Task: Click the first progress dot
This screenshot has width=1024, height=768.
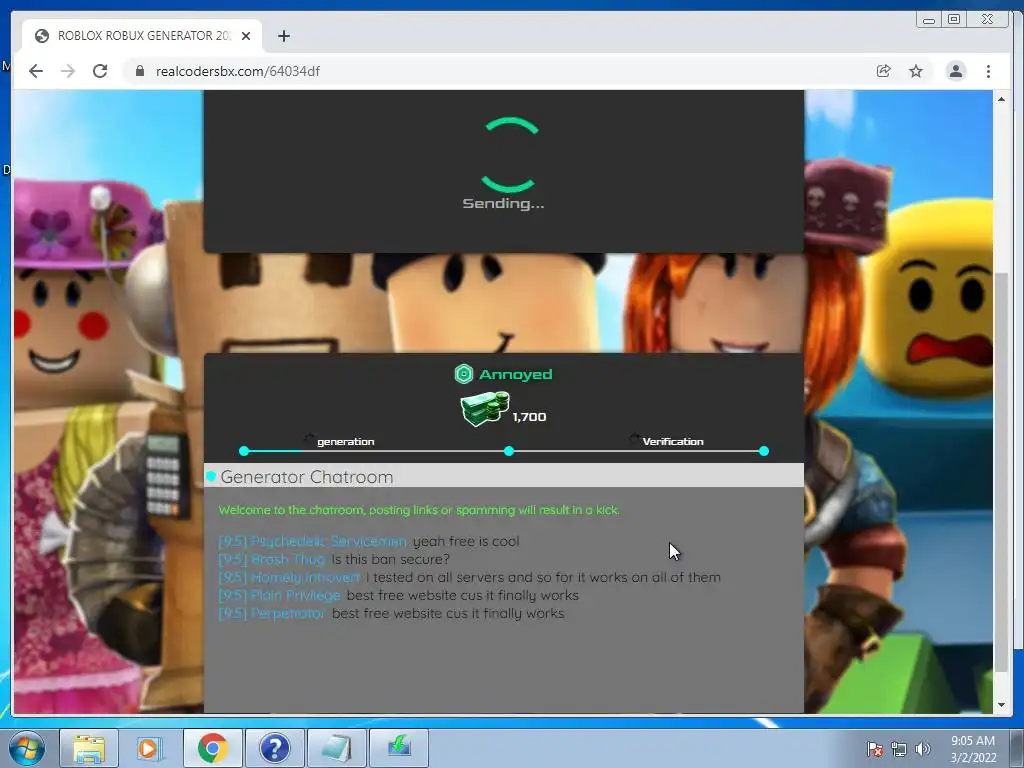Action: click(x=244, y=451)
